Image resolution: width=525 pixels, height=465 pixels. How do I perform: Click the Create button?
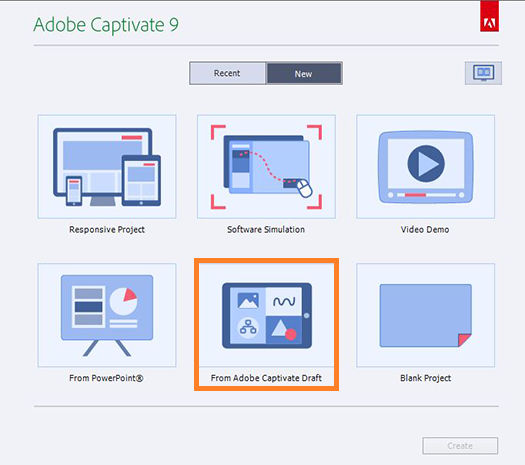[x=460, y=446]
